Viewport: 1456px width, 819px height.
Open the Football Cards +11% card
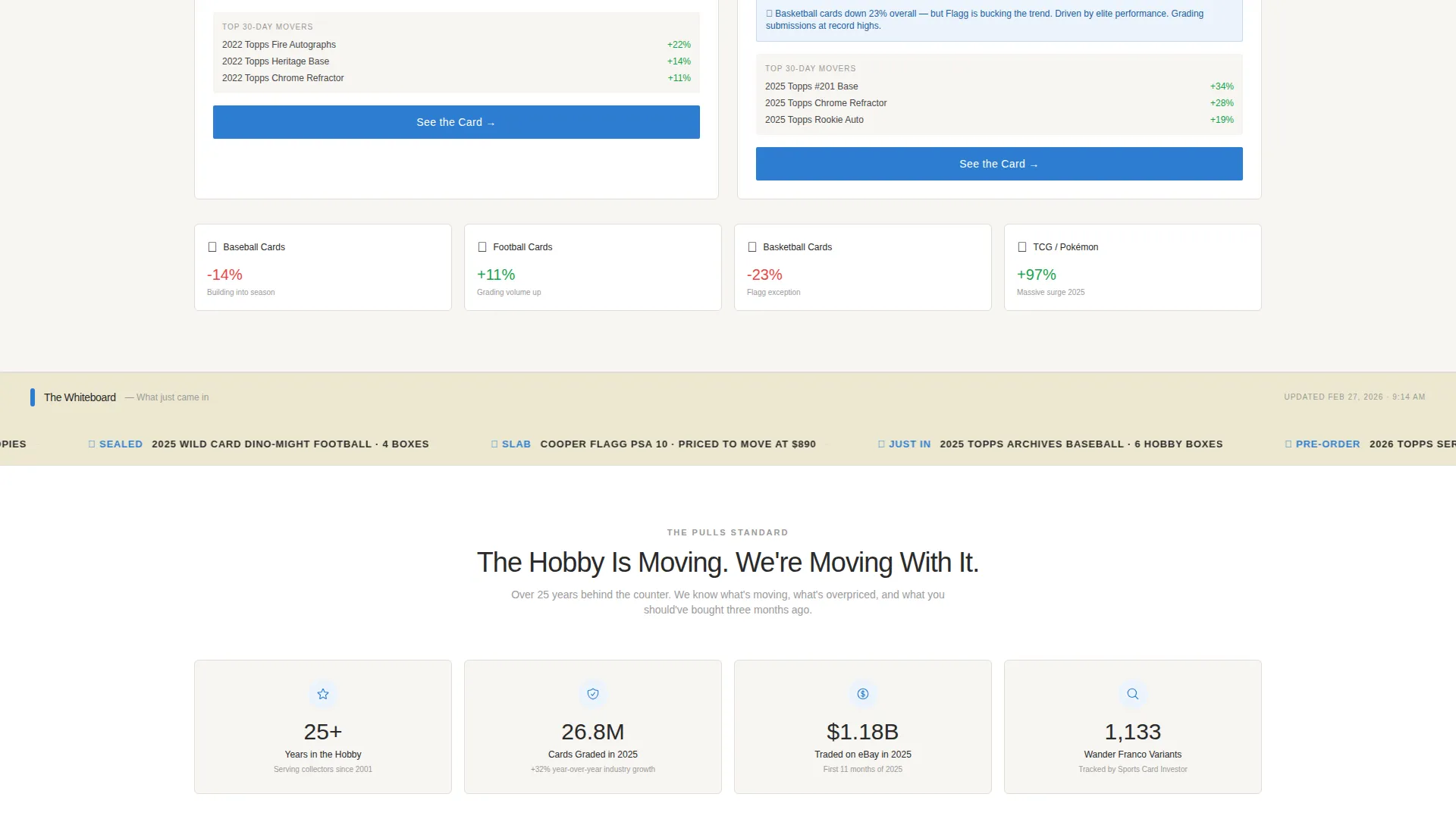coord(593,267)
